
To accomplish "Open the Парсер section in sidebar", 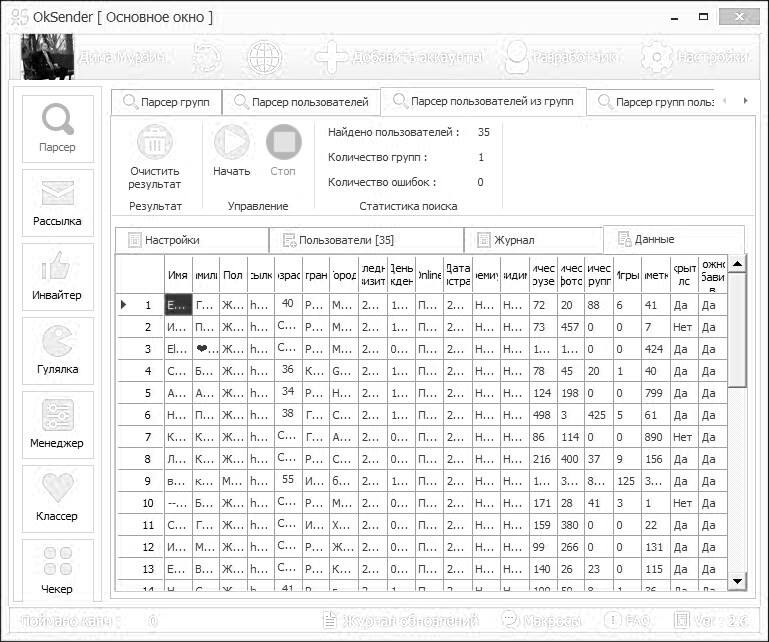I will [57, 130].
